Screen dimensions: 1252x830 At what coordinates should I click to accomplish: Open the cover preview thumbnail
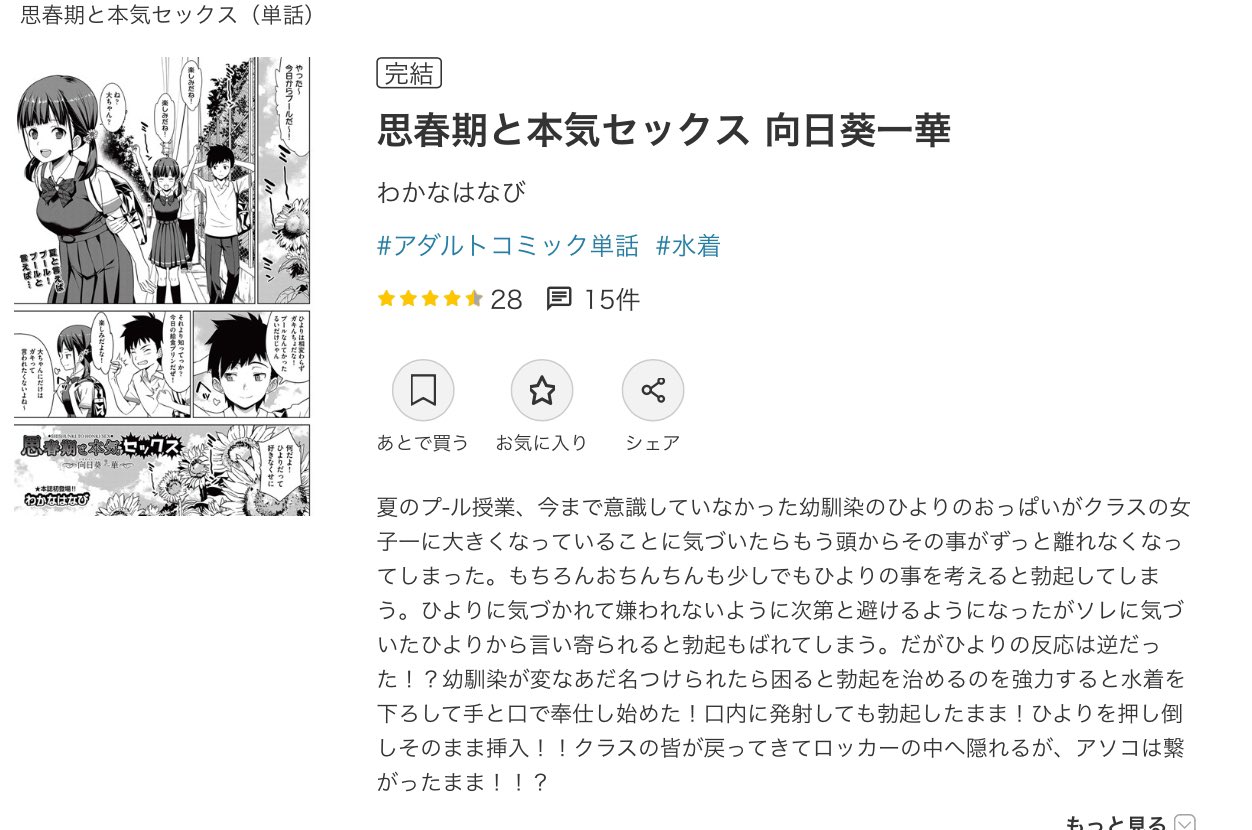162,286
